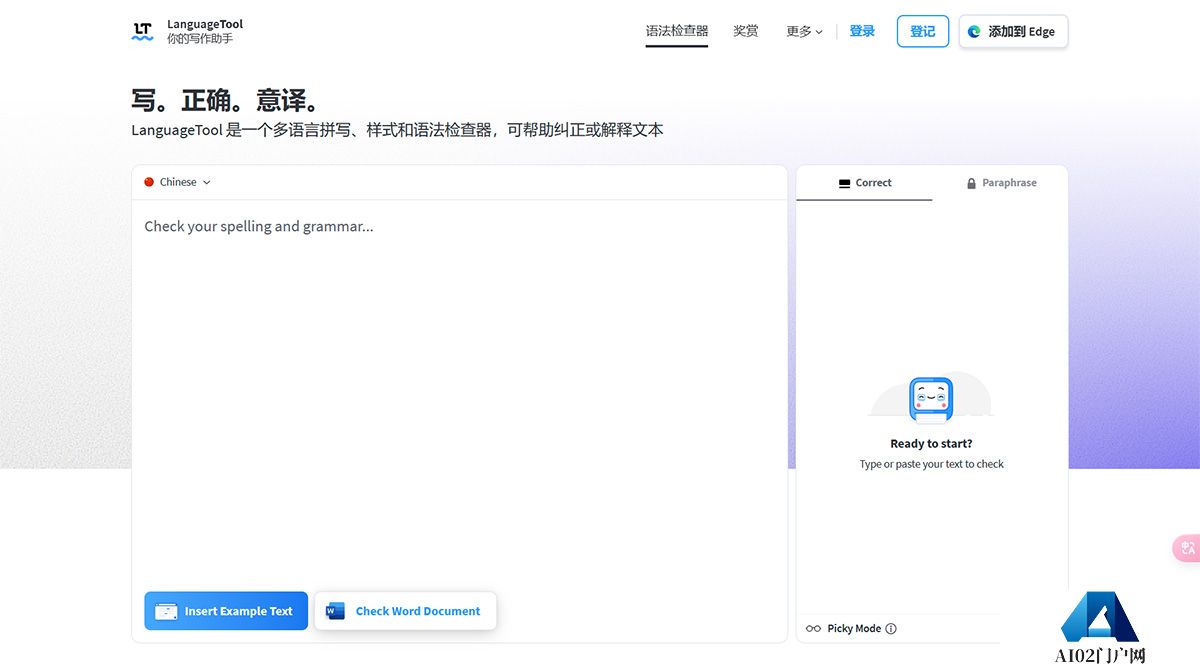Click the red Chinese flag icon
The height and width of the screenshot is (664, 1200).
coord(149,182)
